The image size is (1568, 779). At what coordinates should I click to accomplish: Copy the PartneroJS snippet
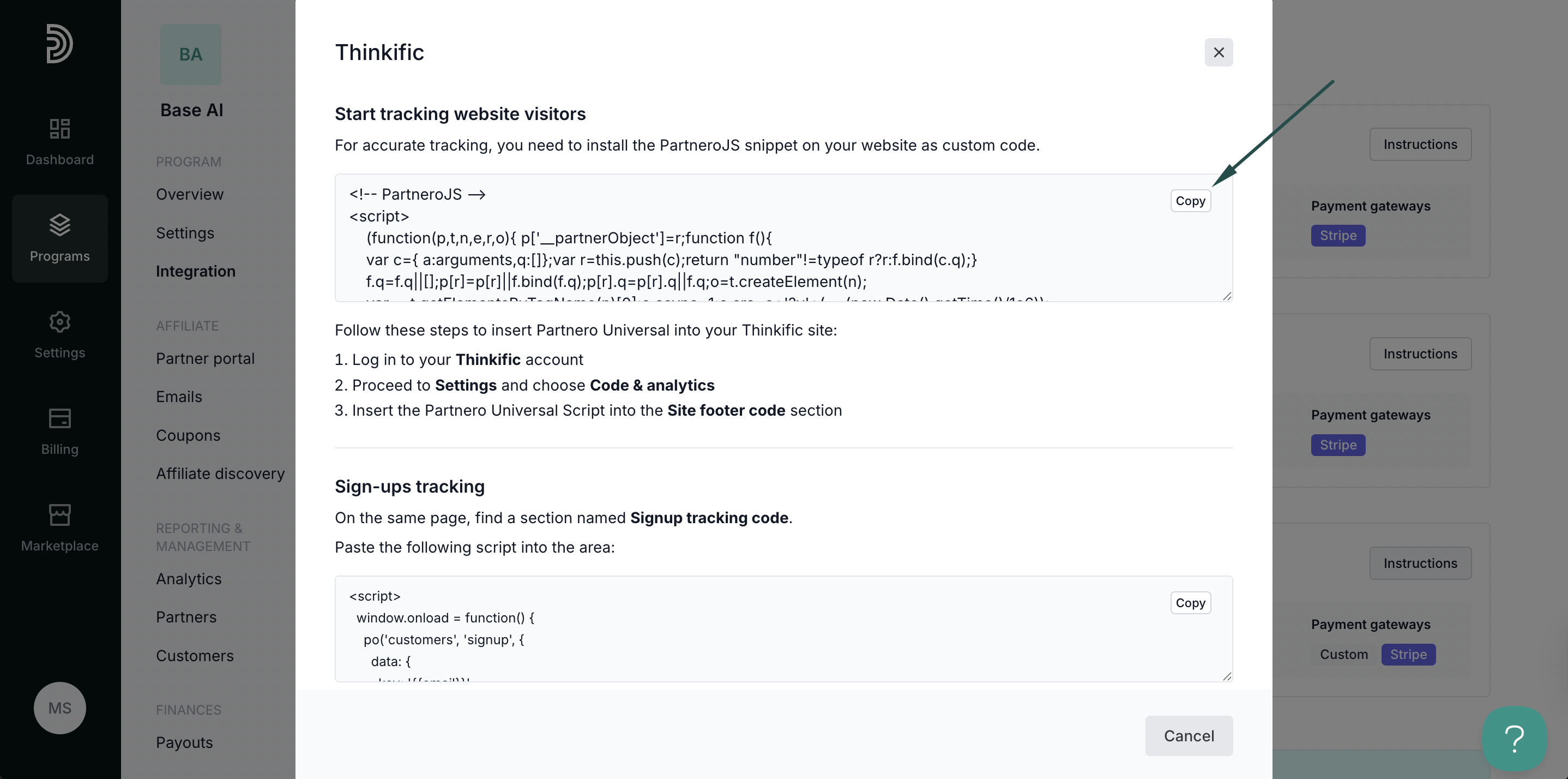[x=1190, y=201]
